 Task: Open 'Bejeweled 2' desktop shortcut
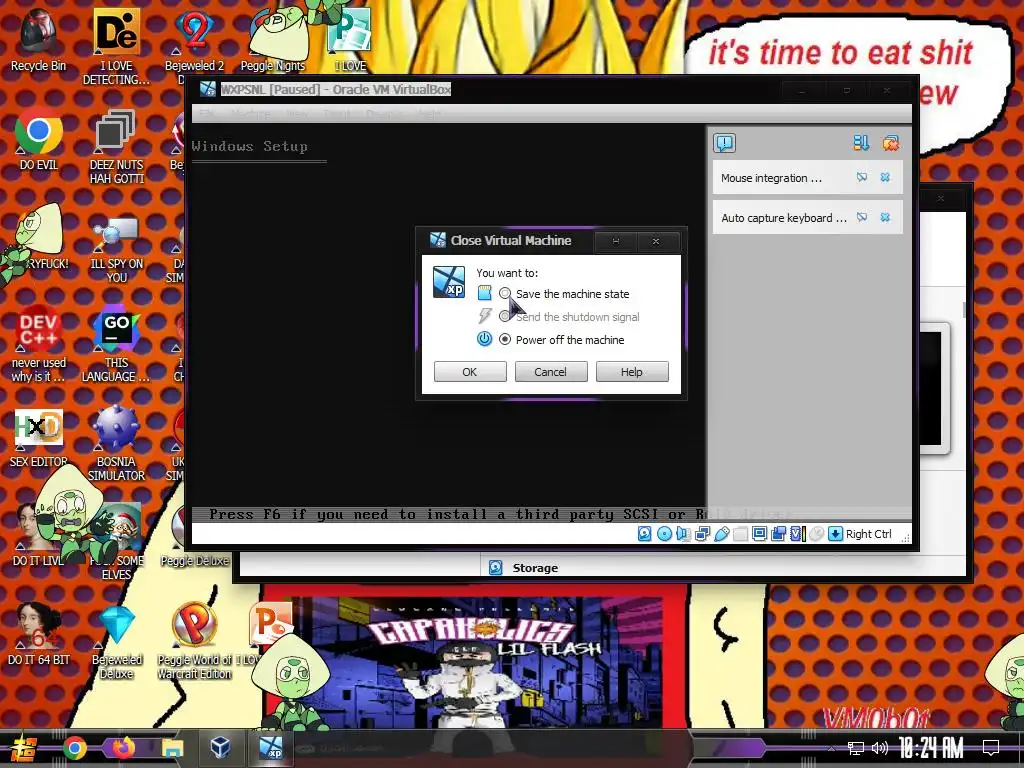[x=195, y=40]
